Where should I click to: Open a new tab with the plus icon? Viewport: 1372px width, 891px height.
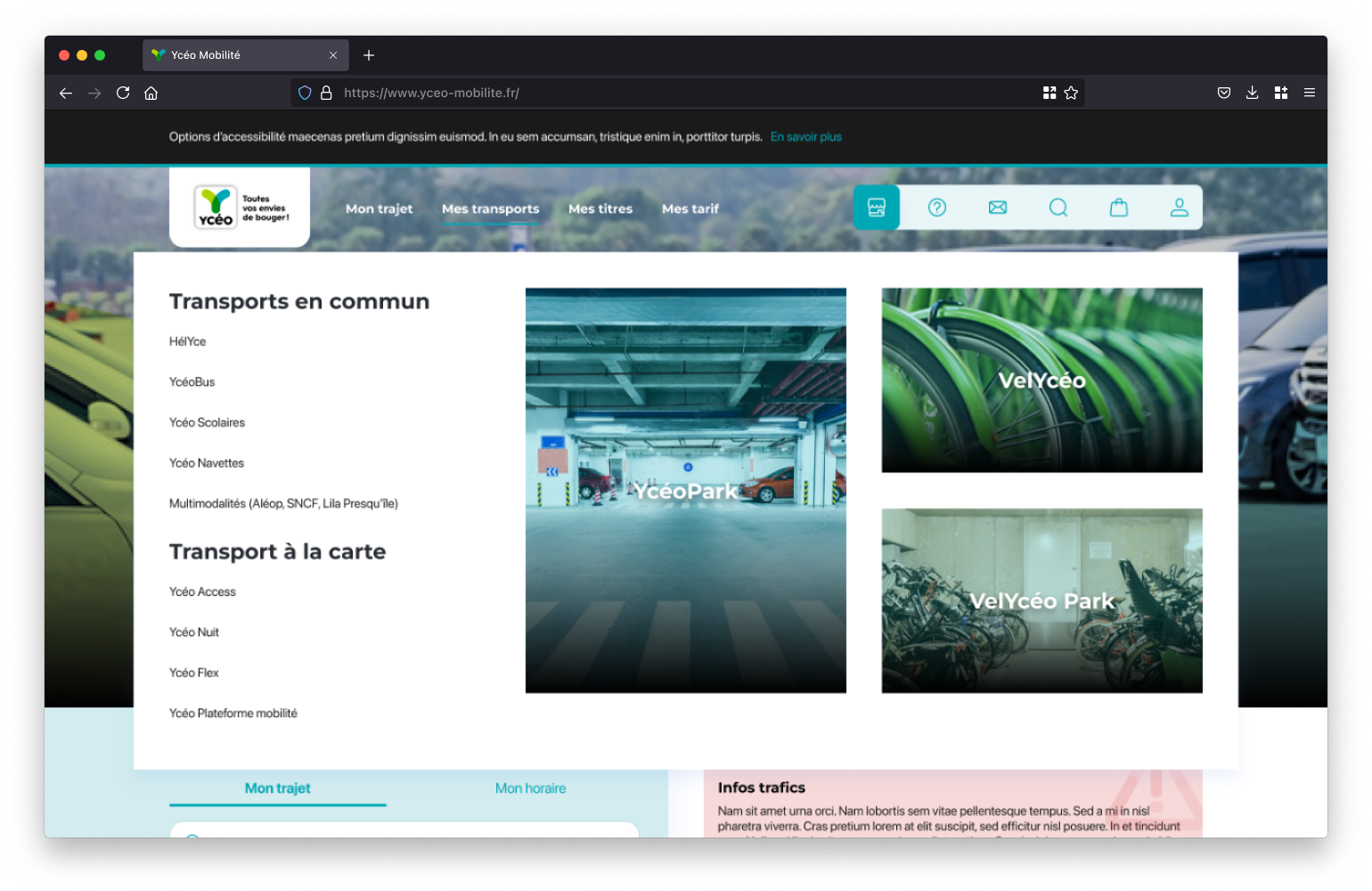click(369, 55)
